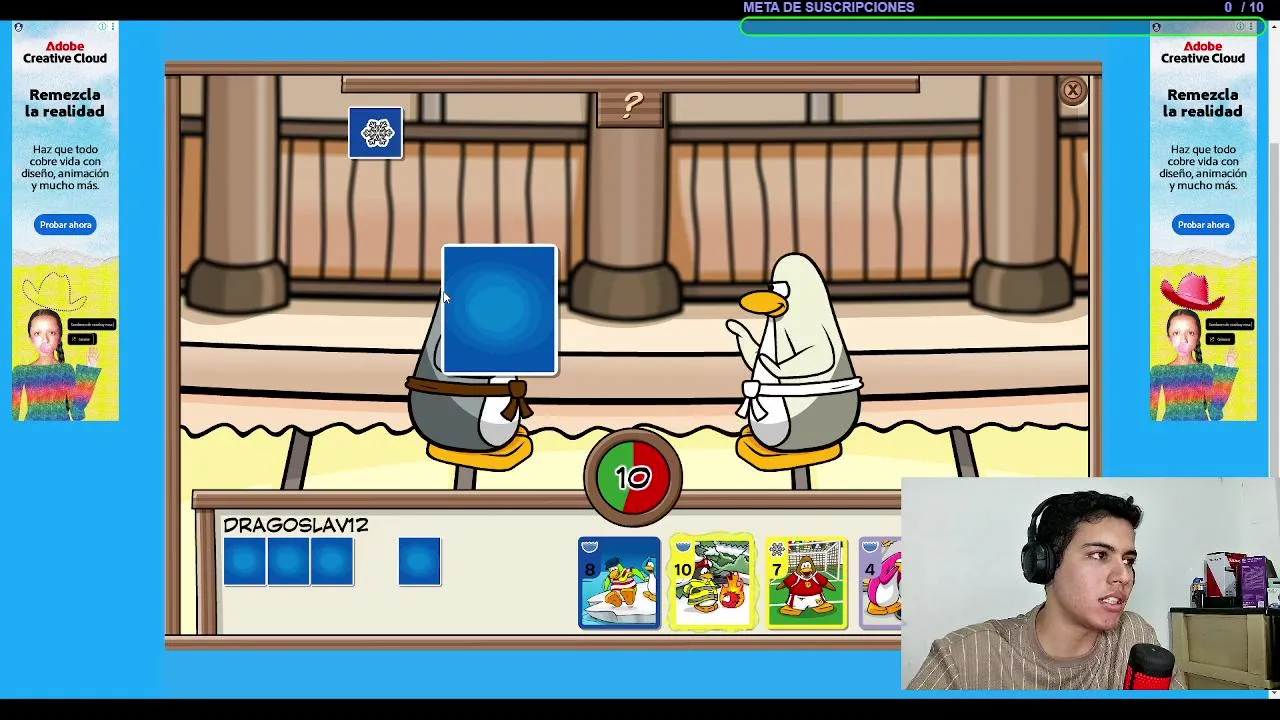Click Remezcla la realidad text, right ad
The height and width of the screenshot is (720, 1280).
click(1202, 103)
